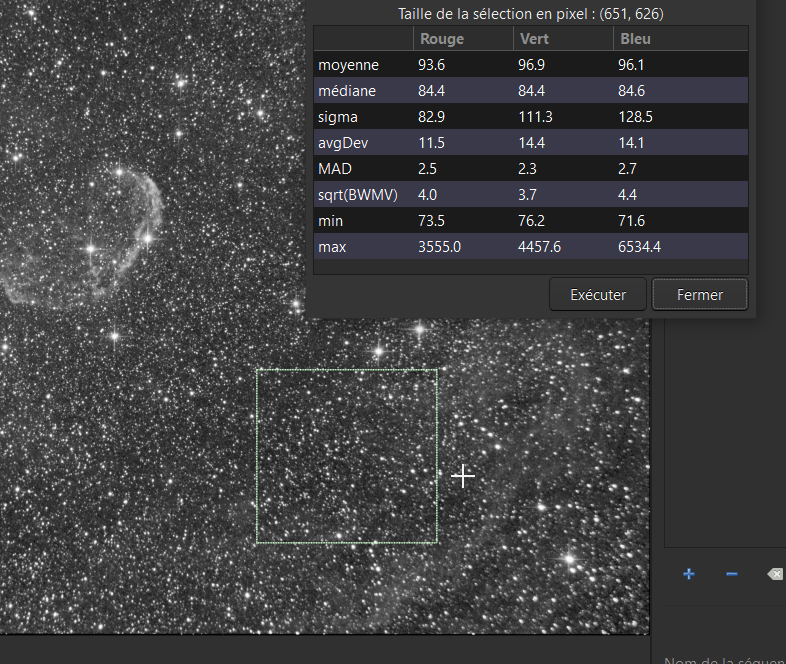
Task: Click the Bleu médiane value 84.6
Action: pos(632,91)
